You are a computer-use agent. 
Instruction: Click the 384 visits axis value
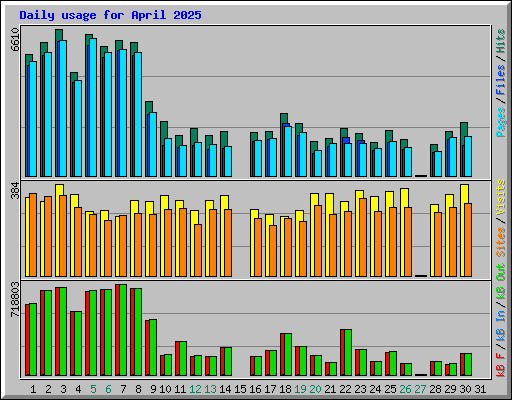pos(15,190)
